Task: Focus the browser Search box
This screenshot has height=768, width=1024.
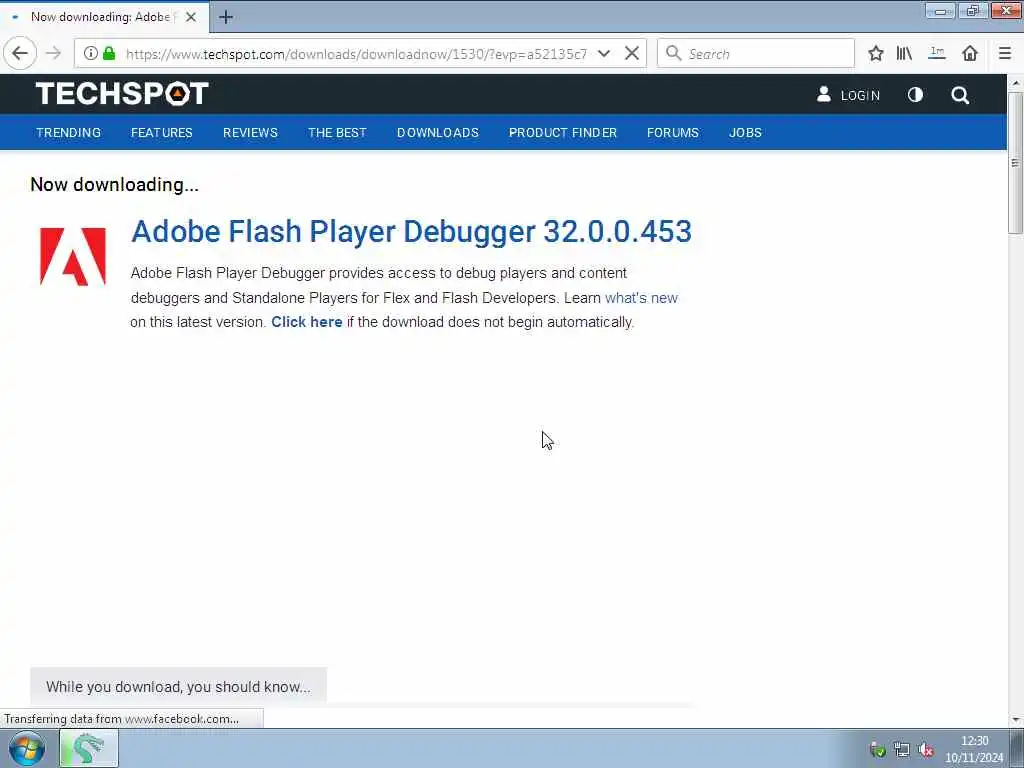Action: [756, 54]
